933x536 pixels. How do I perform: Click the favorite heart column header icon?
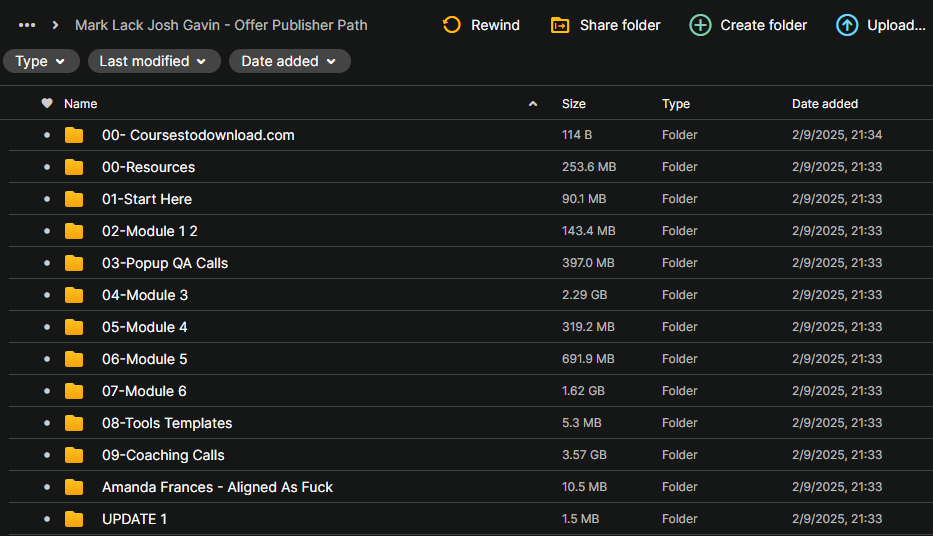pos(47,103)
